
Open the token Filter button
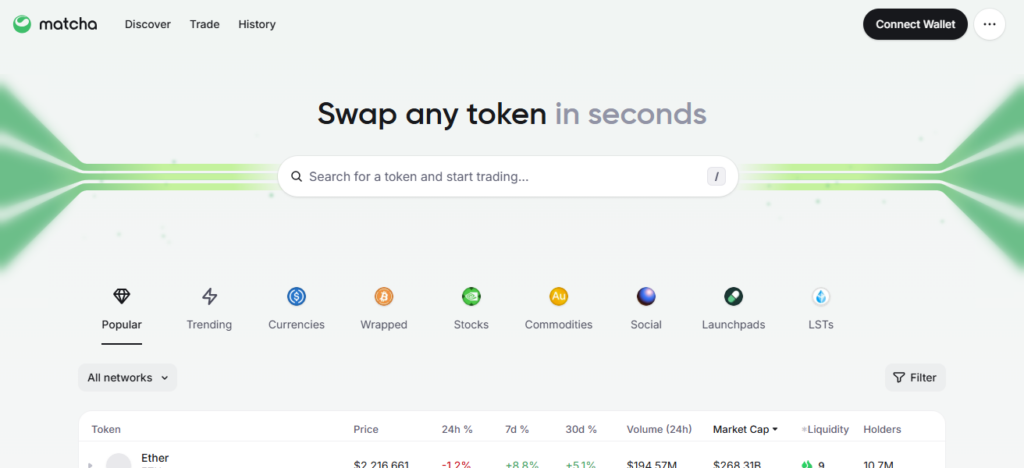pos(915,378)
